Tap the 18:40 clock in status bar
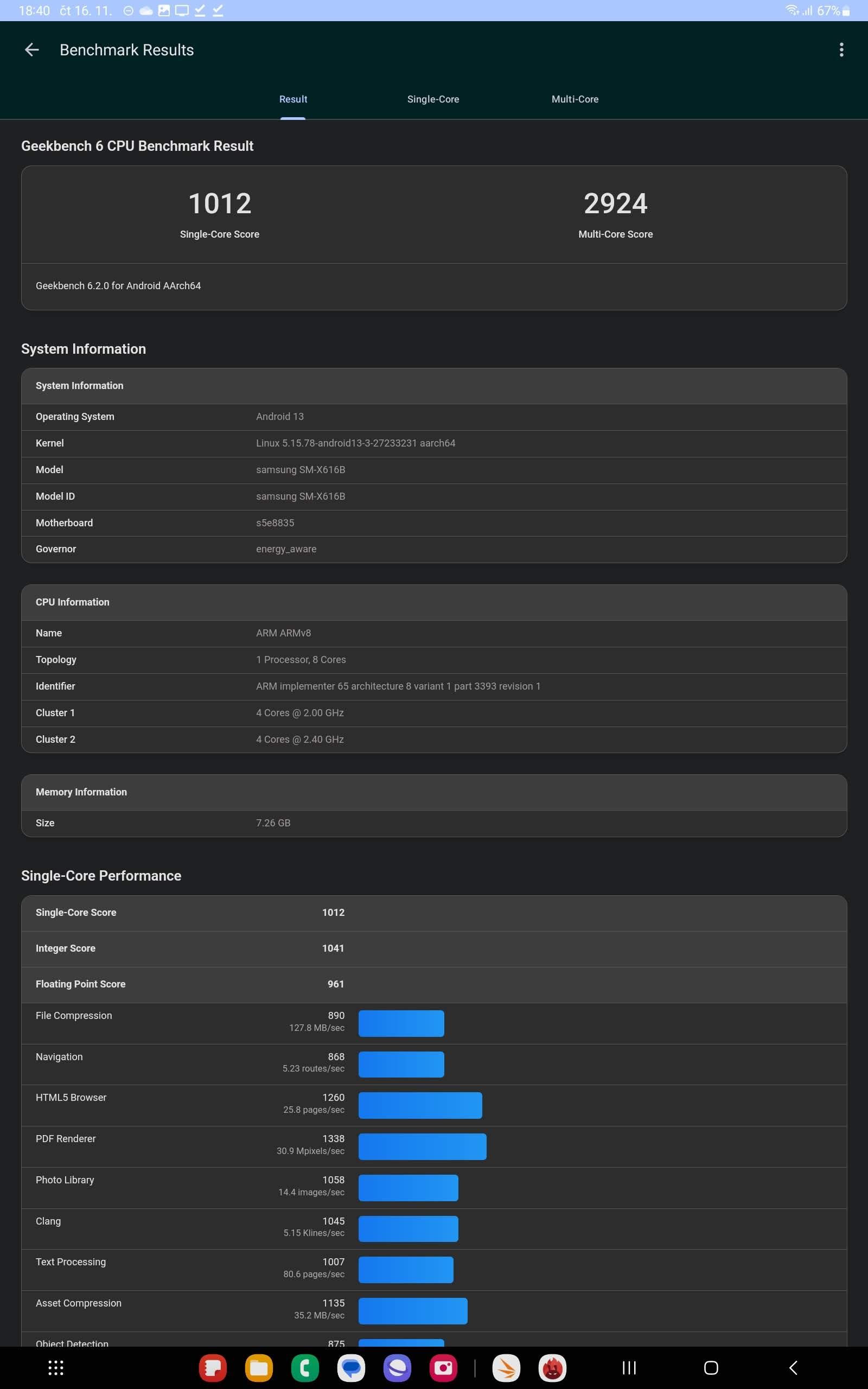Viewport: 868px width, 1389px height. 34,10
